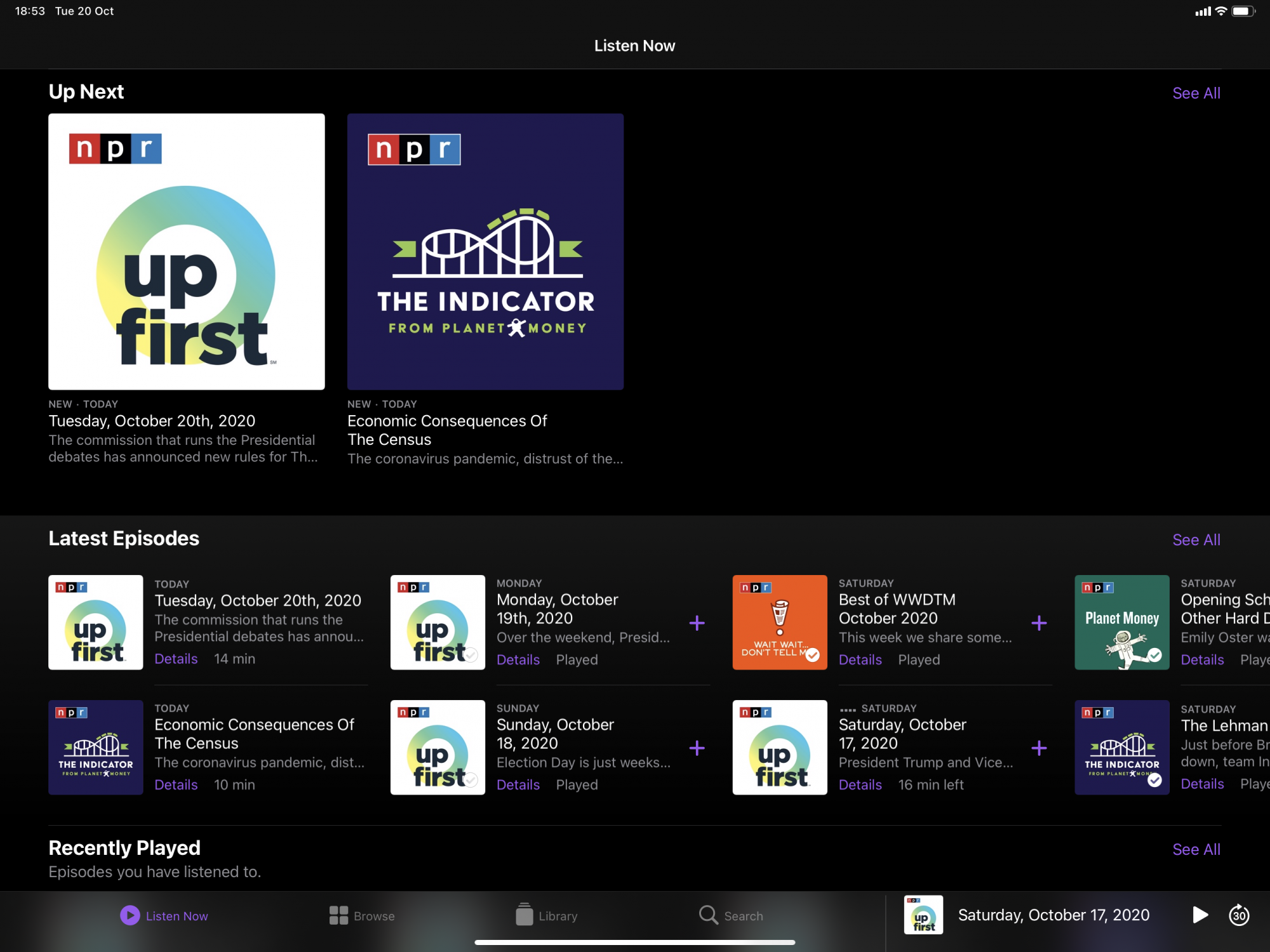Open the Listen Now tab
The width and height of the screenshot is (1270, 952).
(x=164, y=916)
